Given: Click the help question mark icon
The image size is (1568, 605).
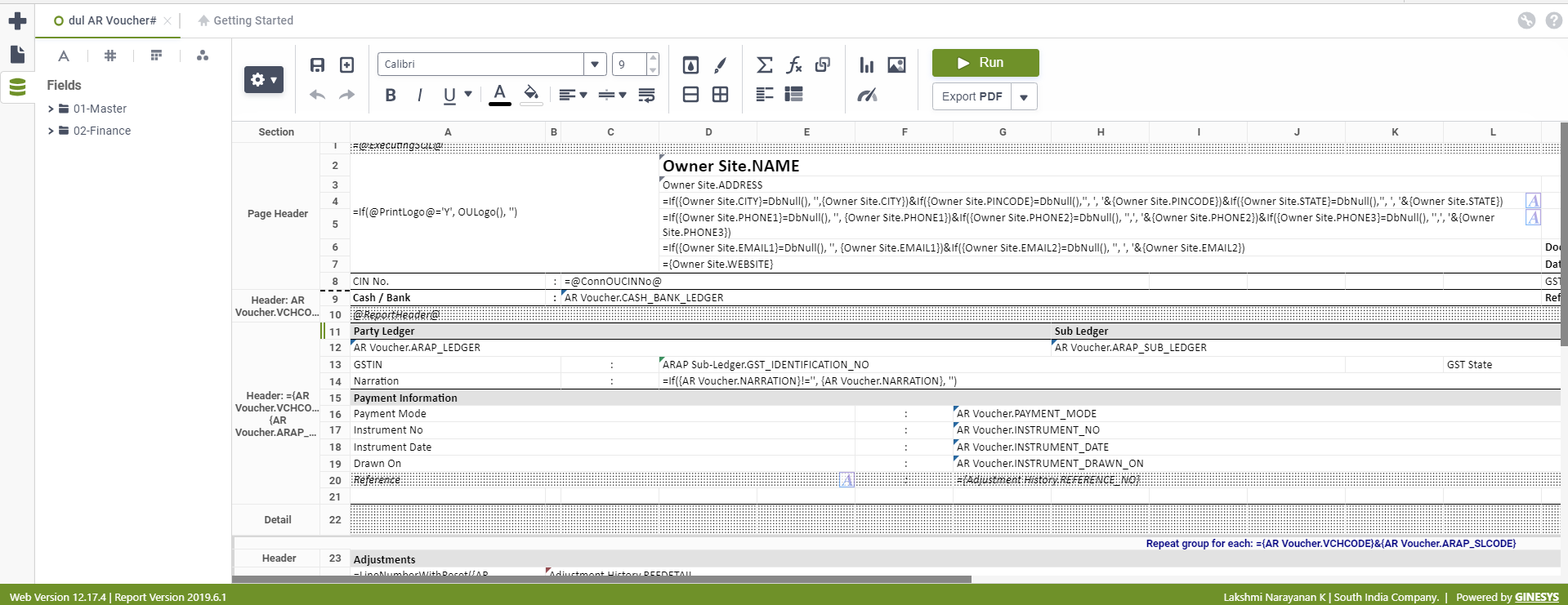Looking at the screenshot, I should click(x=1553, y=20).
